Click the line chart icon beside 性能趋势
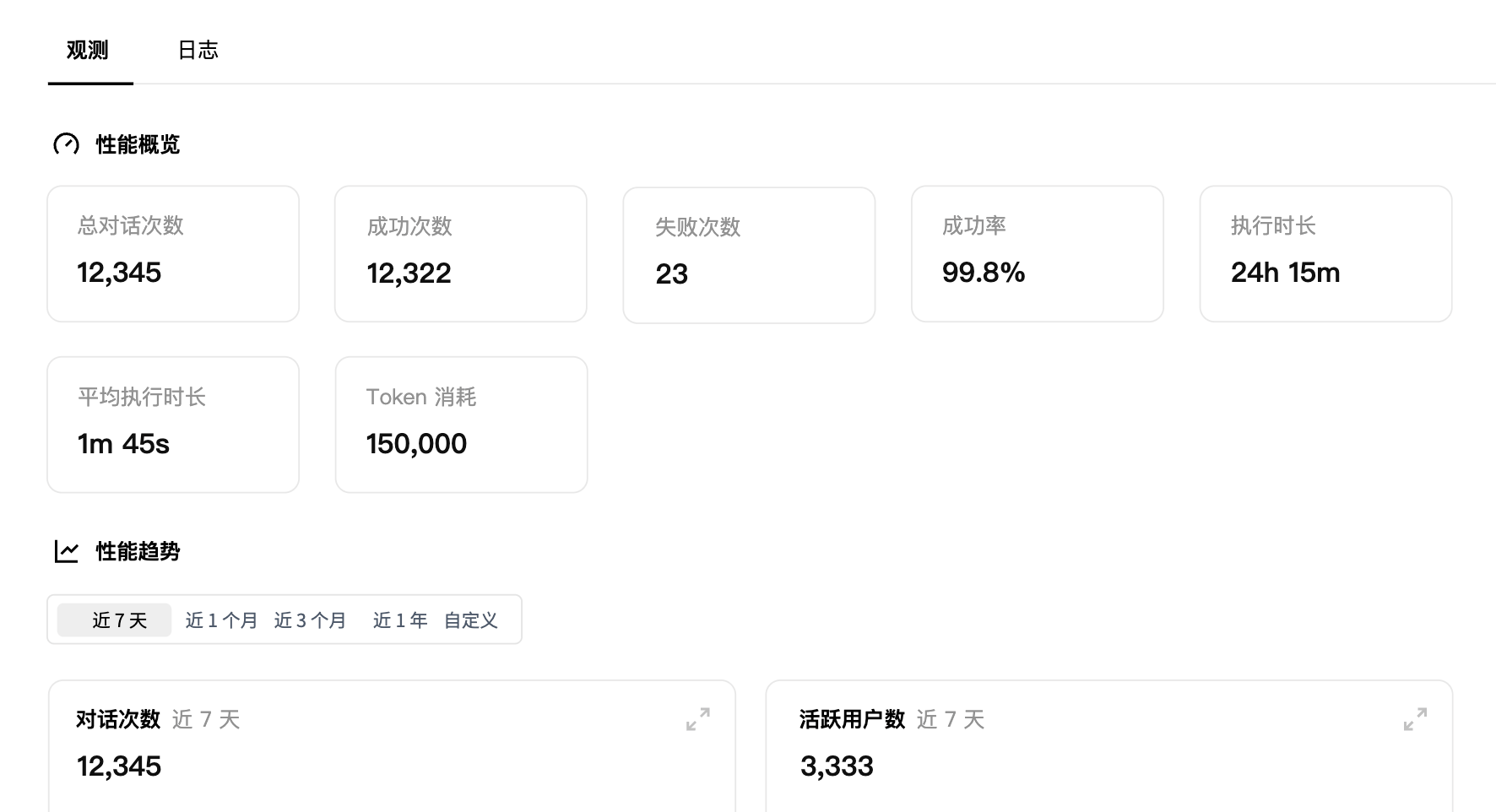The height and width of the screenshot is (812, 1496). point(66,551)
